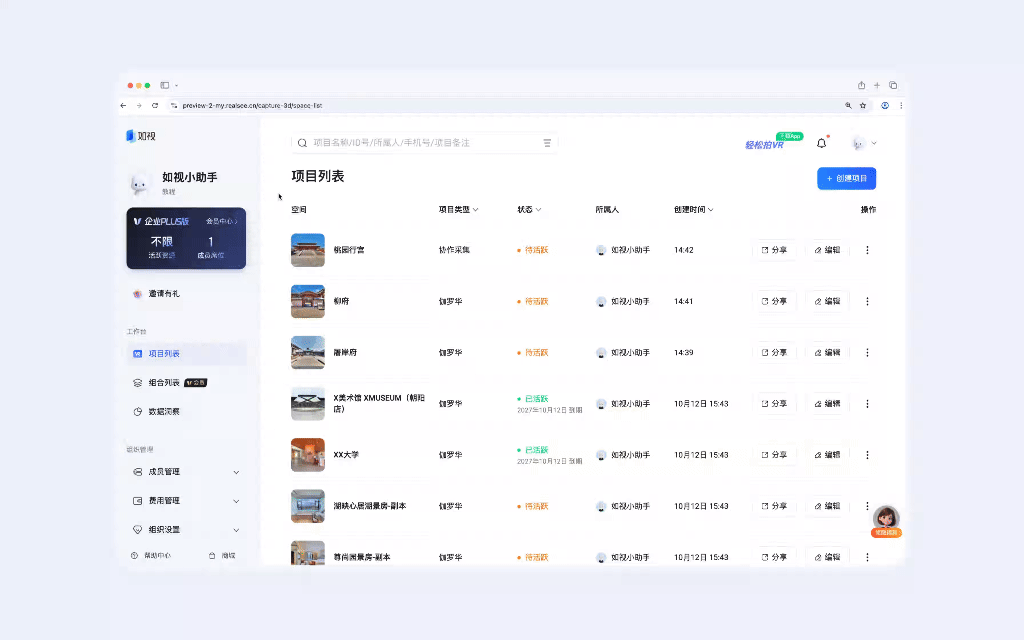
Task: Reload the page with refresh icon
Action: point(155,105)
